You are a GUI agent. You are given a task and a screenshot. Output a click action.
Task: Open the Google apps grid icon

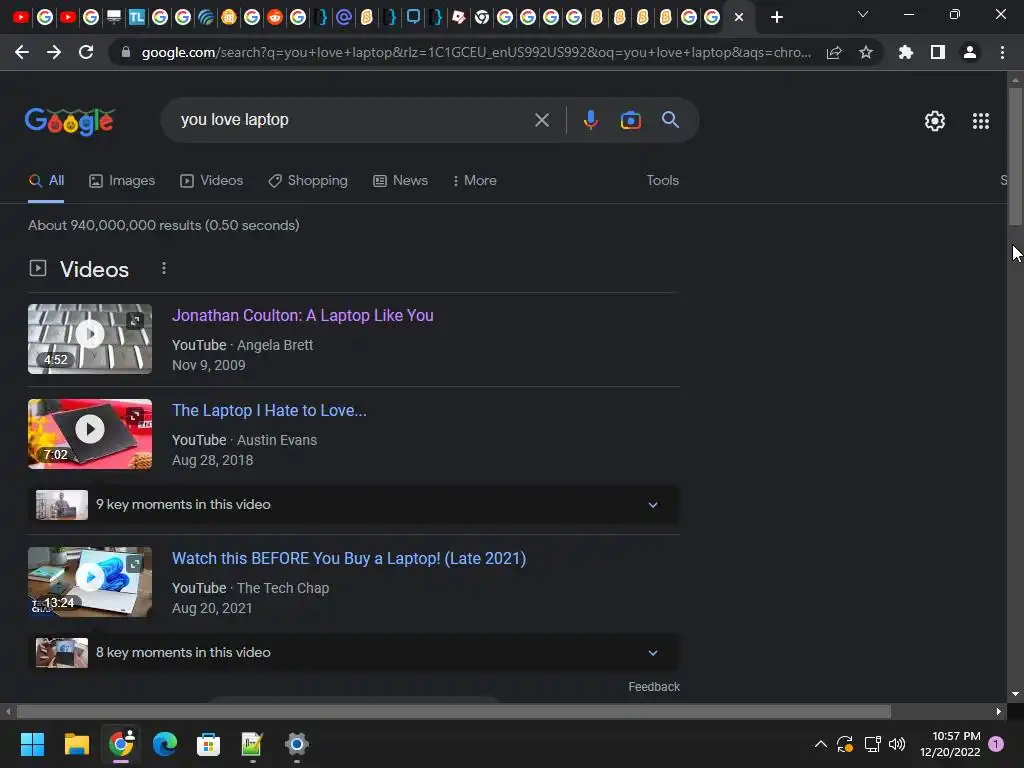coord(980,121)
